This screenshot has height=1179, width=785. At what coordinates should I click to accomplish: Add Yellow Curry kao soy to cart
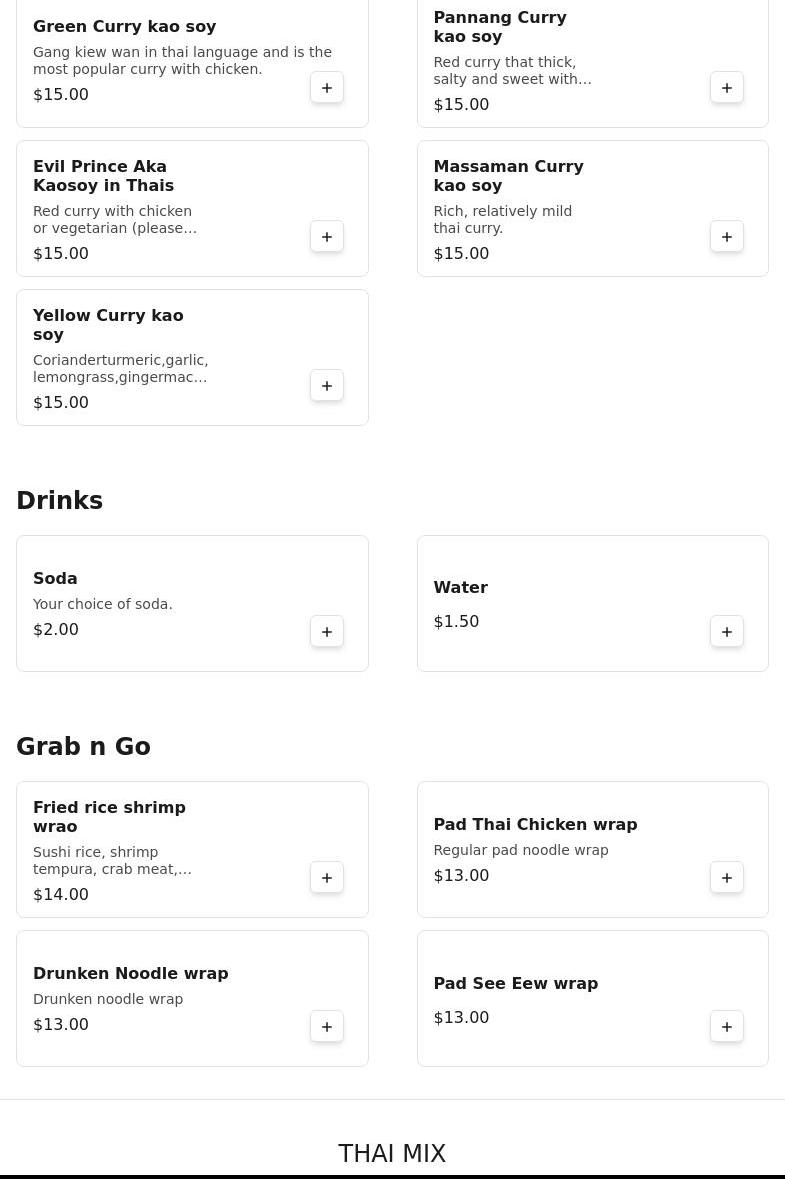[327, 386]
